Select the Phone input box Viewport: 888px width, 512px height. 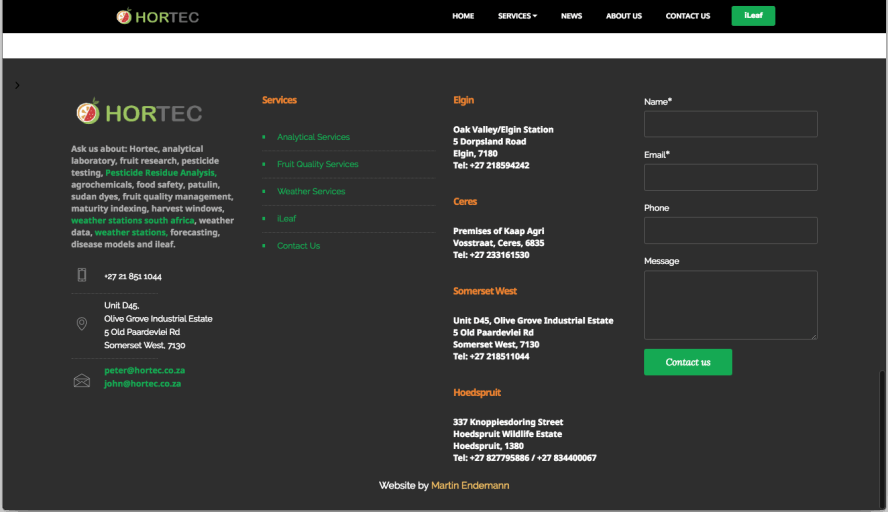730,230
